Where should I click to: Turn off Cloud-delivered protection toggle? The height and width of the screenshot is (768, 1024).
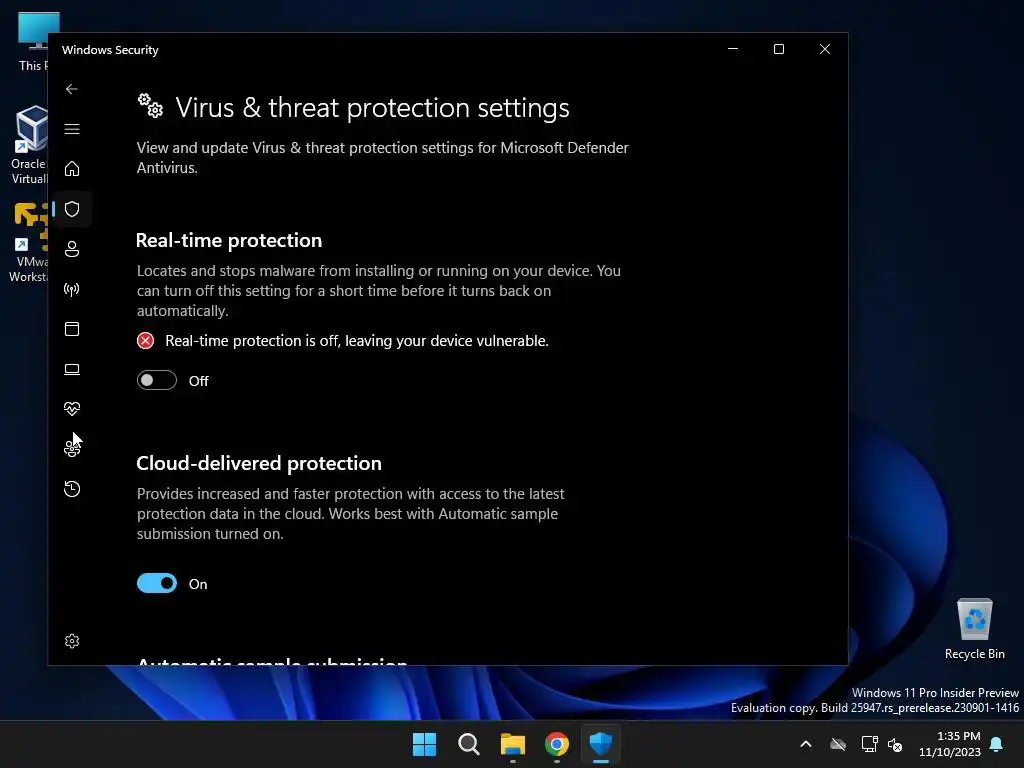(x=157, y=583)
